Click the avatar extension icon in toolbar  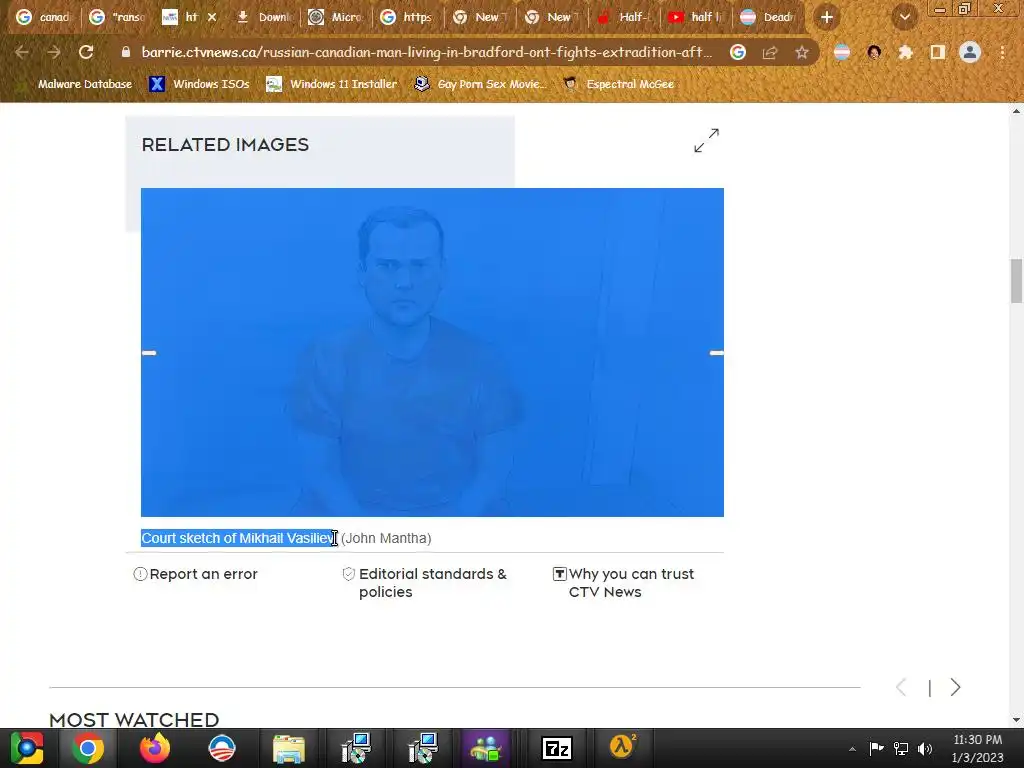(x=874, y=52)
